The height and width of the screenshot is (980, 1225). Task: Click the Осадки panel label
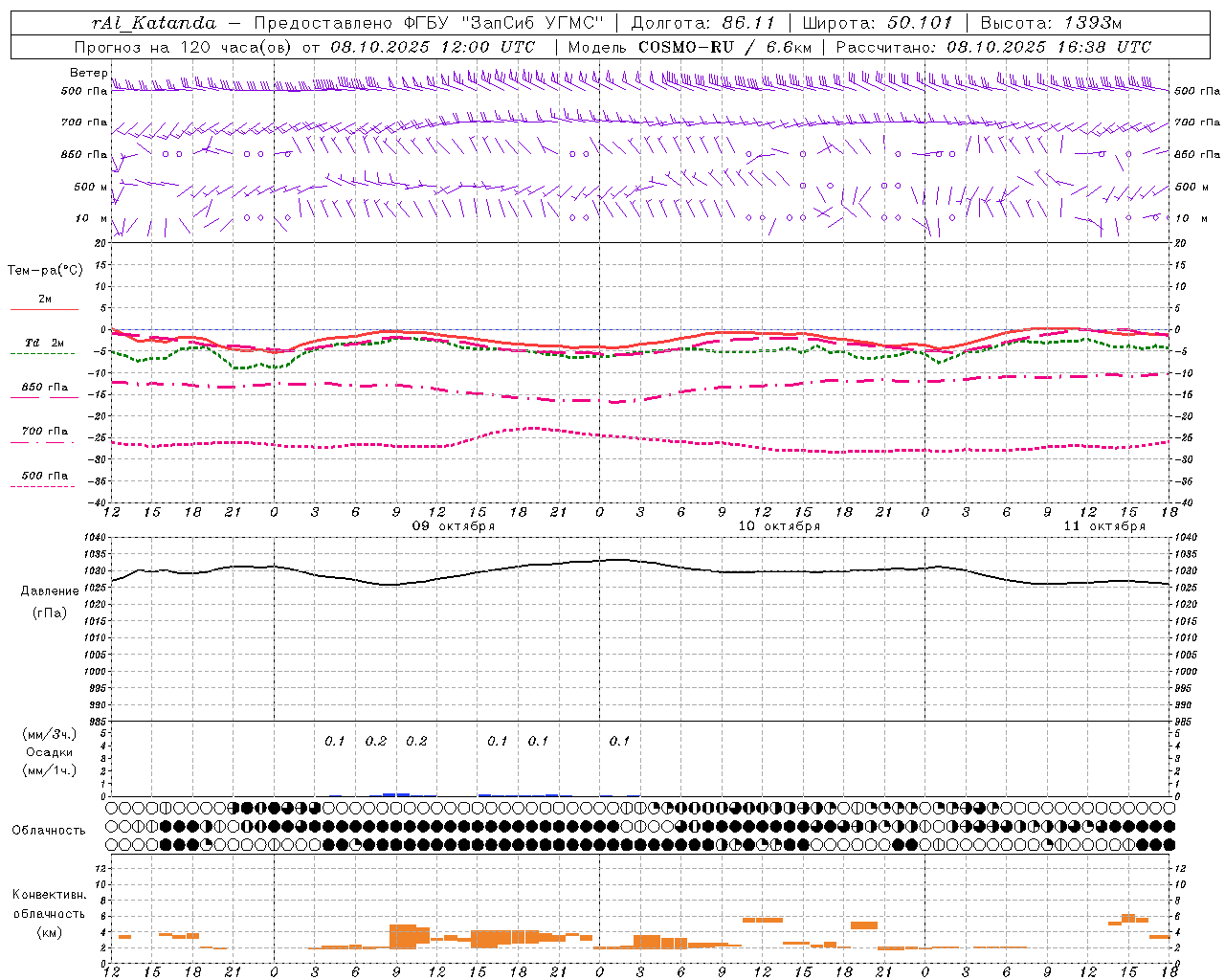(x=50, y=752)
